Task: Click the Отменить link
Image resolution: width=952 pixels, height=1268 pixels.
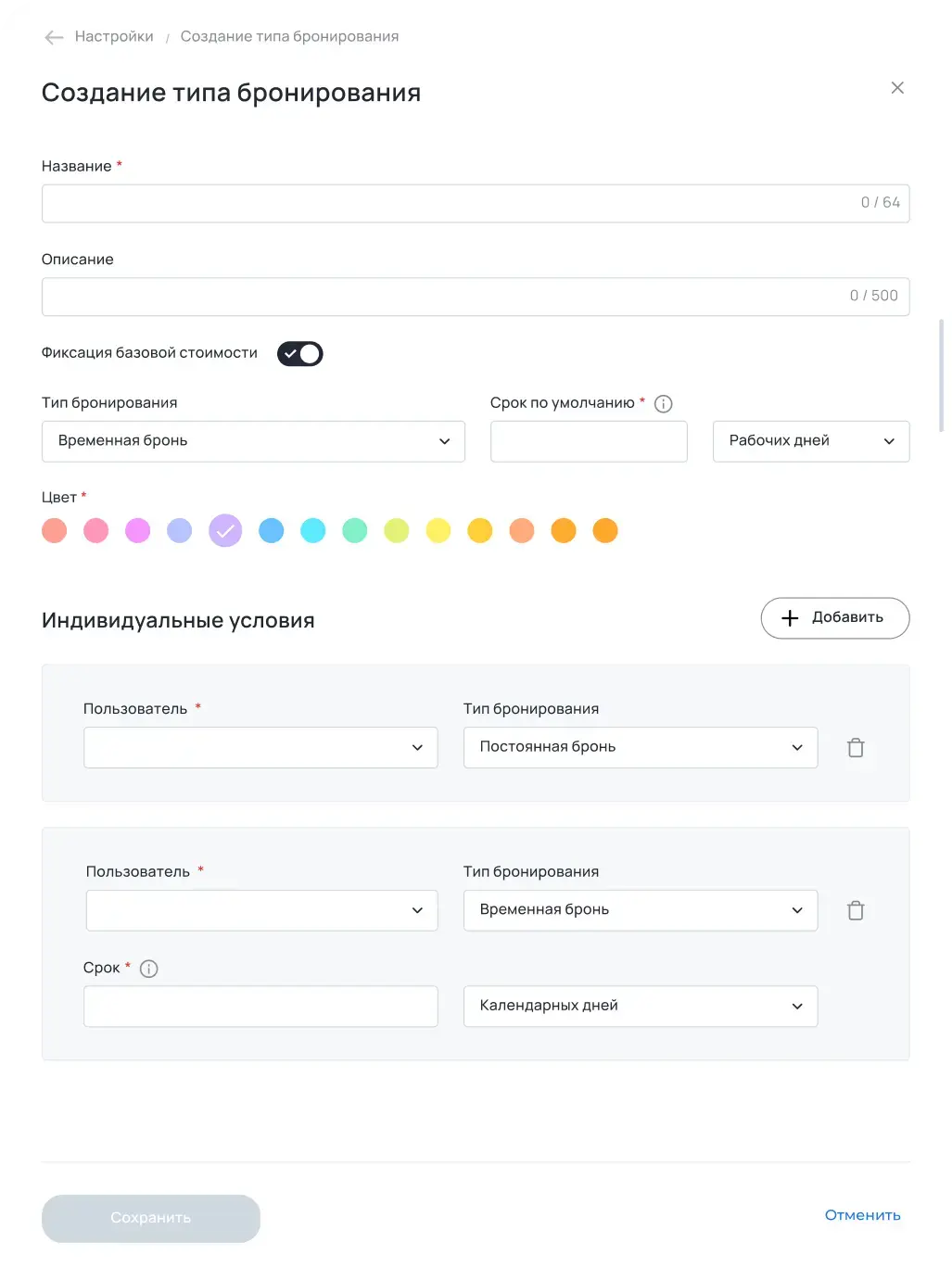Action: pyautogui.click(x=862, y=1215)
